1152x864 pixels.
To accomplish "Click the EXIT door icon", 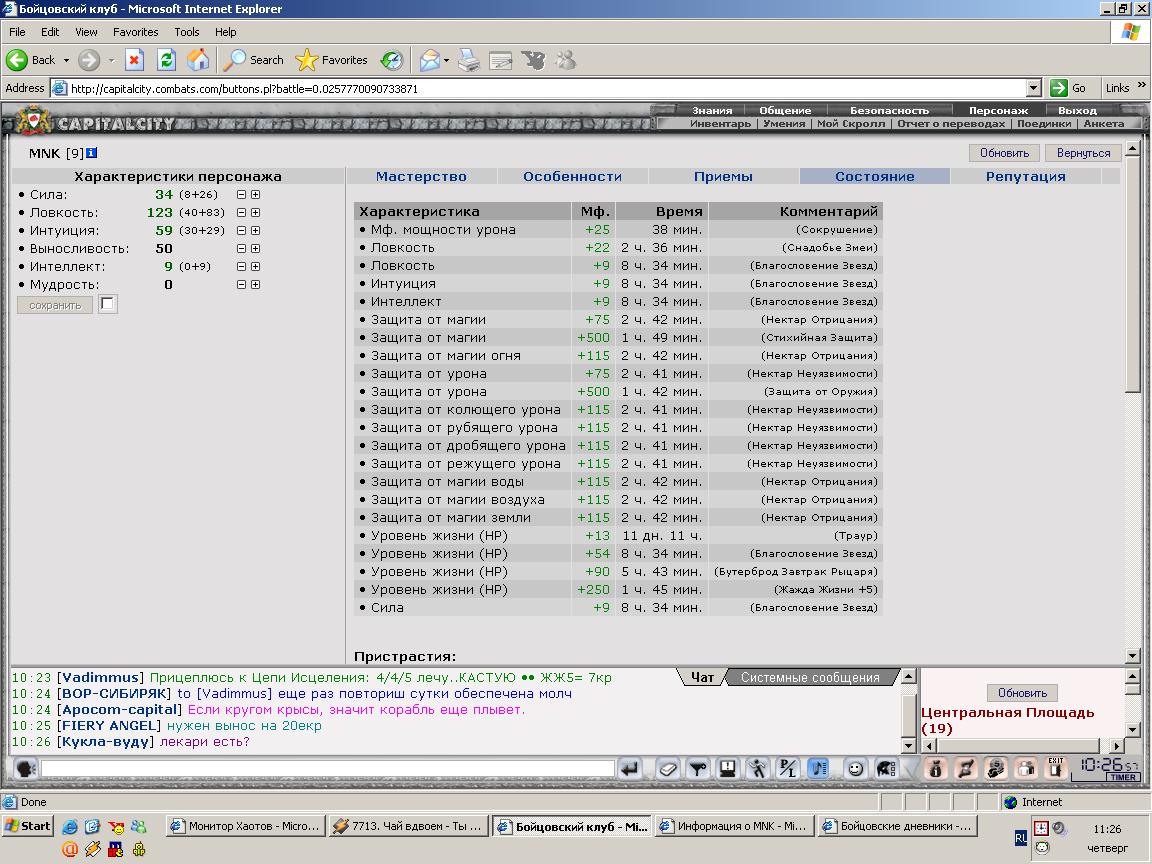I will (1056, 768).
